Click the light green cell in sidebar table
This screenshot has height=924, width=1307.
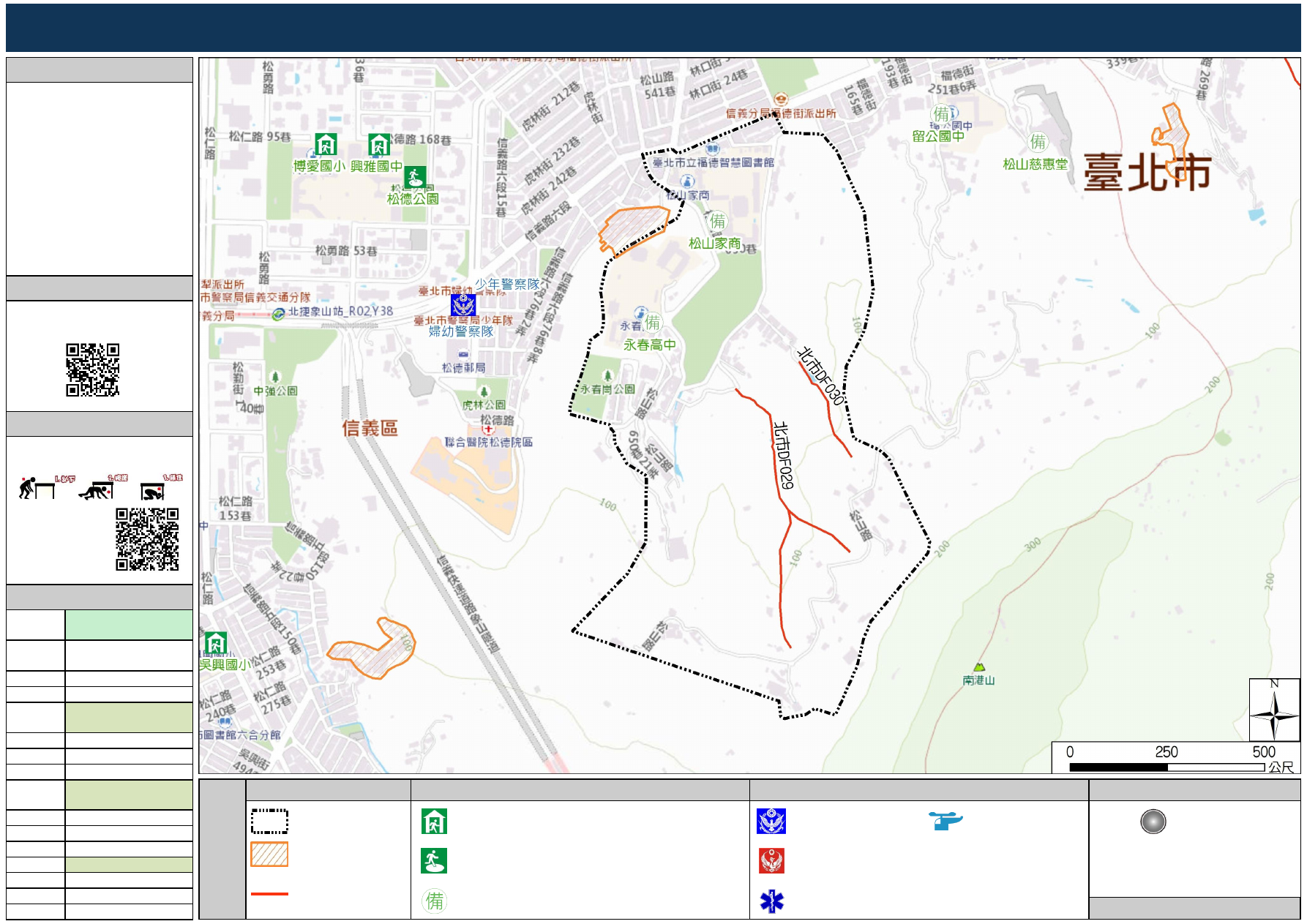click(x=129, y=625)
